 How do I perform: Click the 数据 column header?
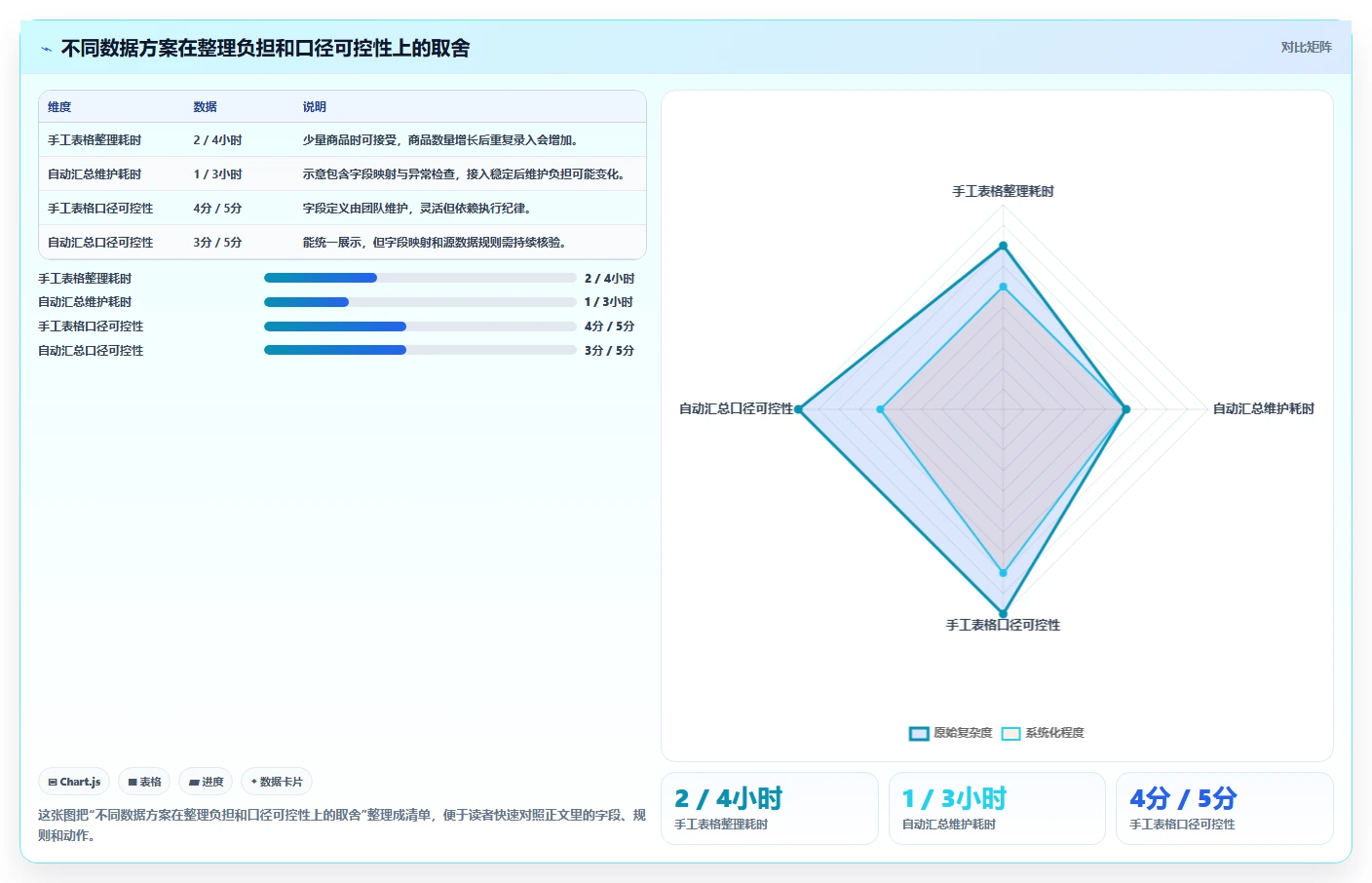(205, 107)
